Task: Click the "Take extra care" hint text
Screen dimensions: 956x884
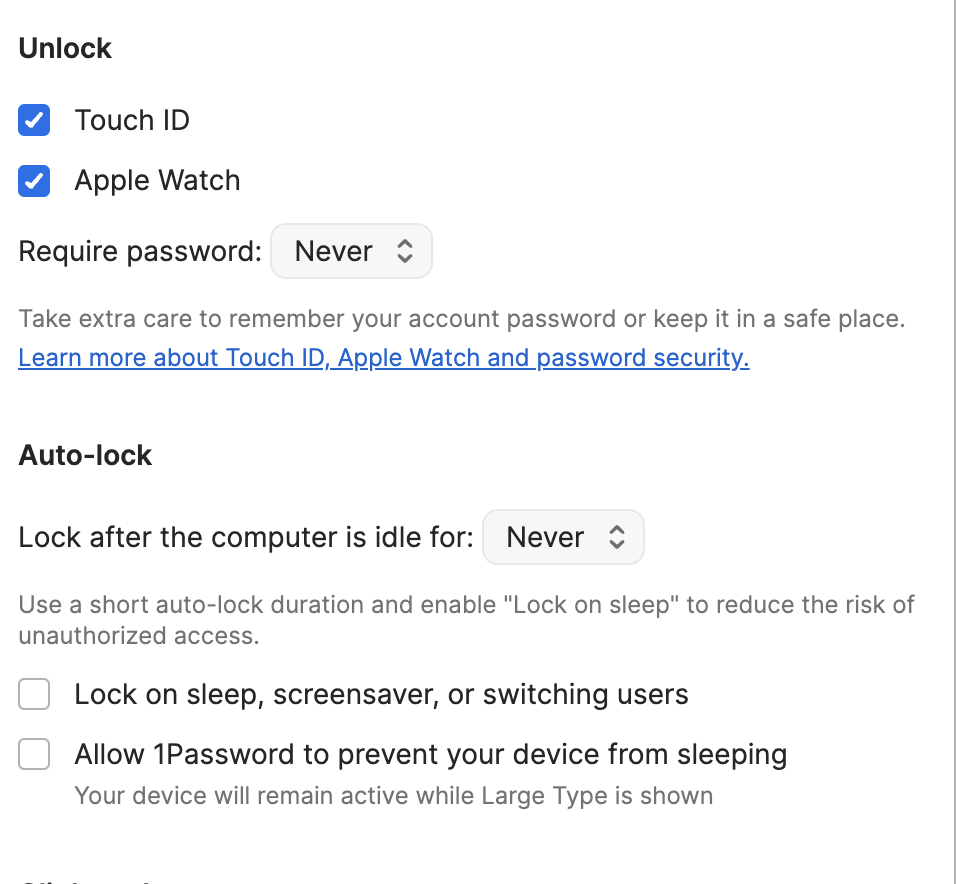Action: click(461, 319)
